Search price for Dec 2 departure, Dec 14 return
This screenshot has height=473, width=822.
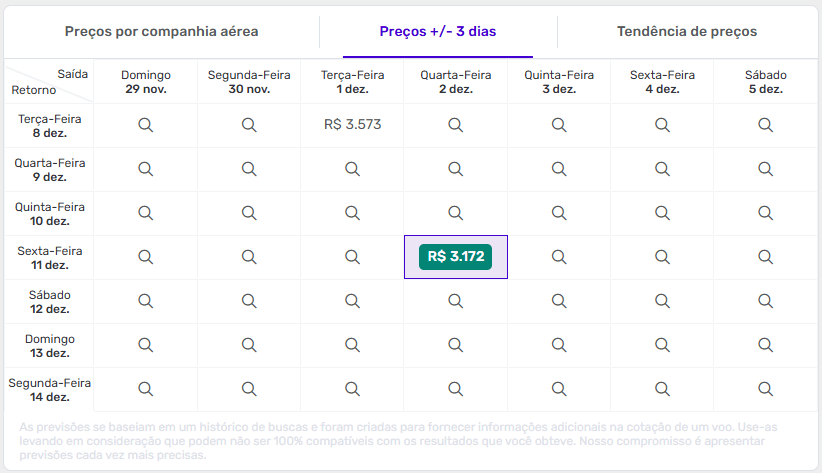pos(455,389)
